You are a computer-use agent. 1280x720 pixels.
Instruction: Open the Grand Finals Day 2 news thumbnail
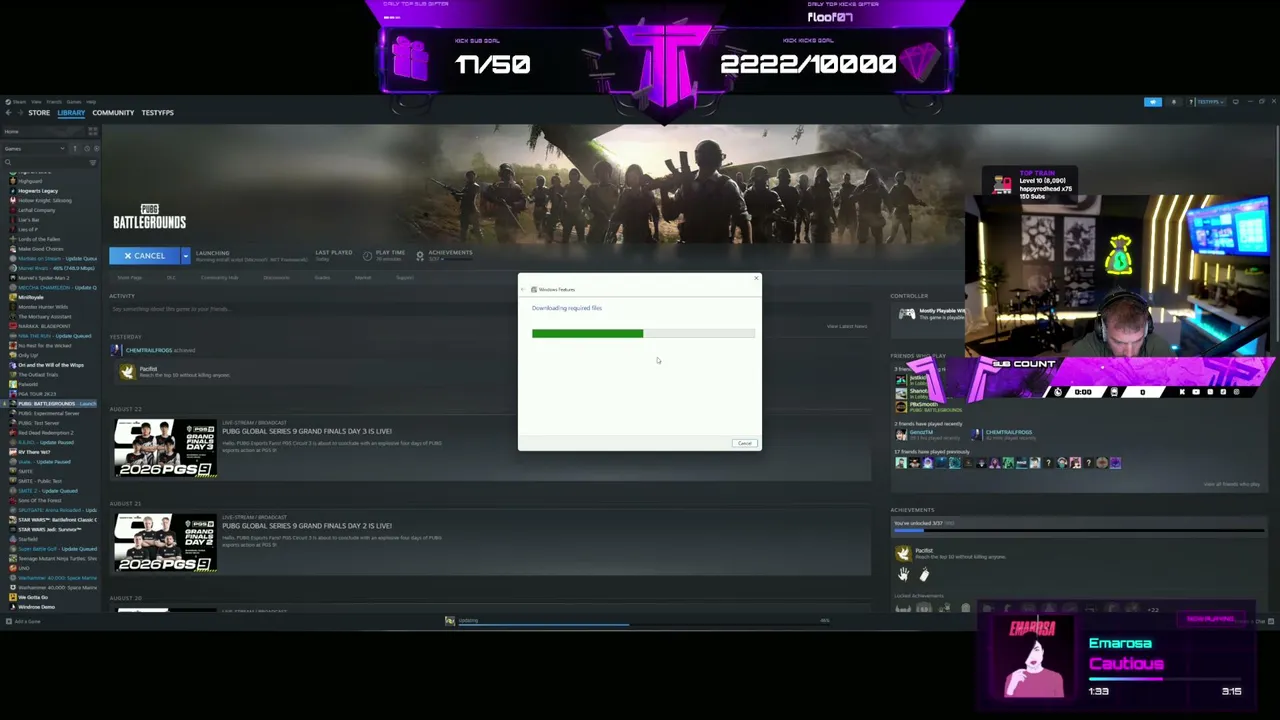coord(164,542)
